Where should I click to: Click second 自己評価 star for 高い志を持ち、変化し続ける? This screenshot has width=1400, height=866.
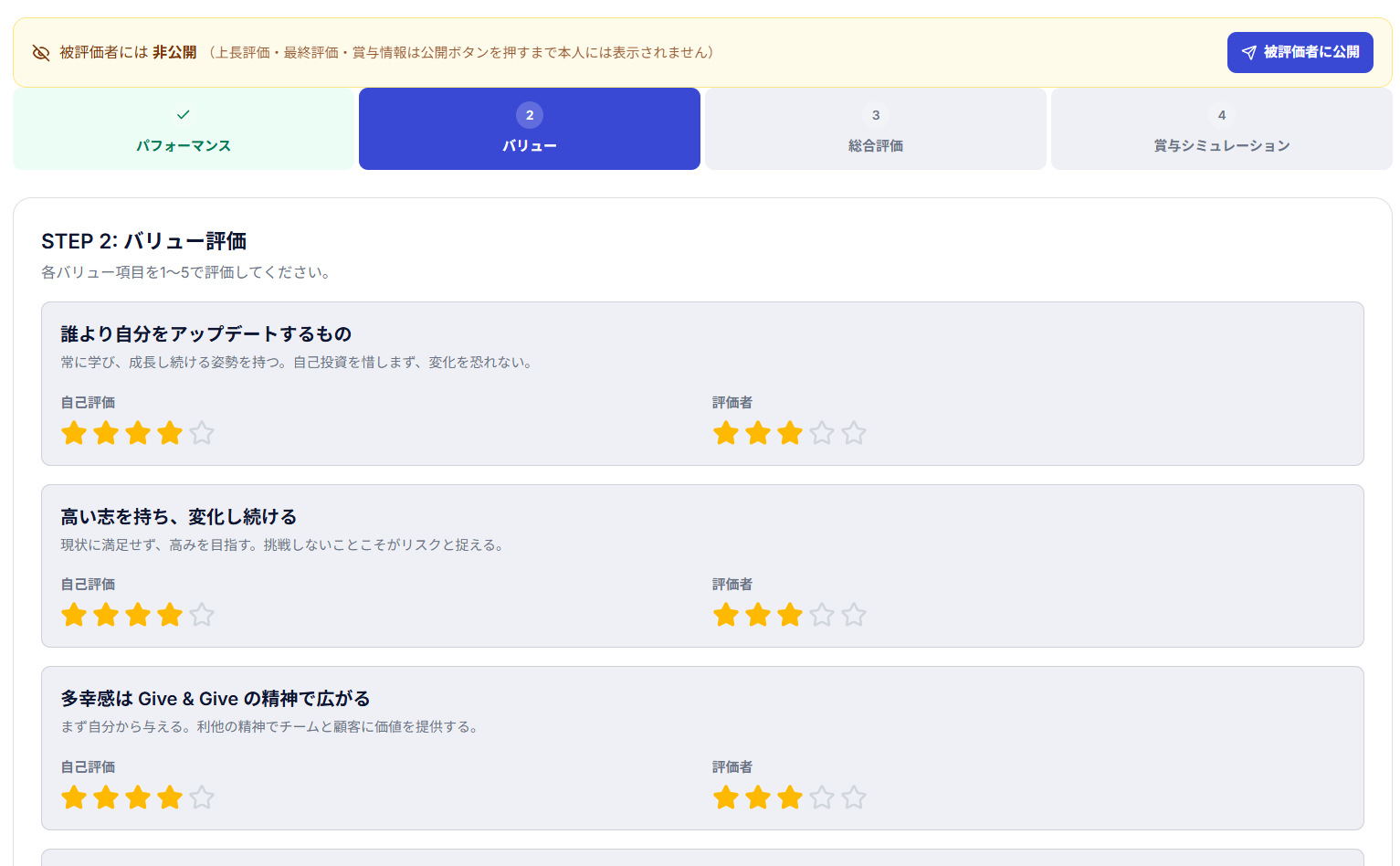click(106, 615)
